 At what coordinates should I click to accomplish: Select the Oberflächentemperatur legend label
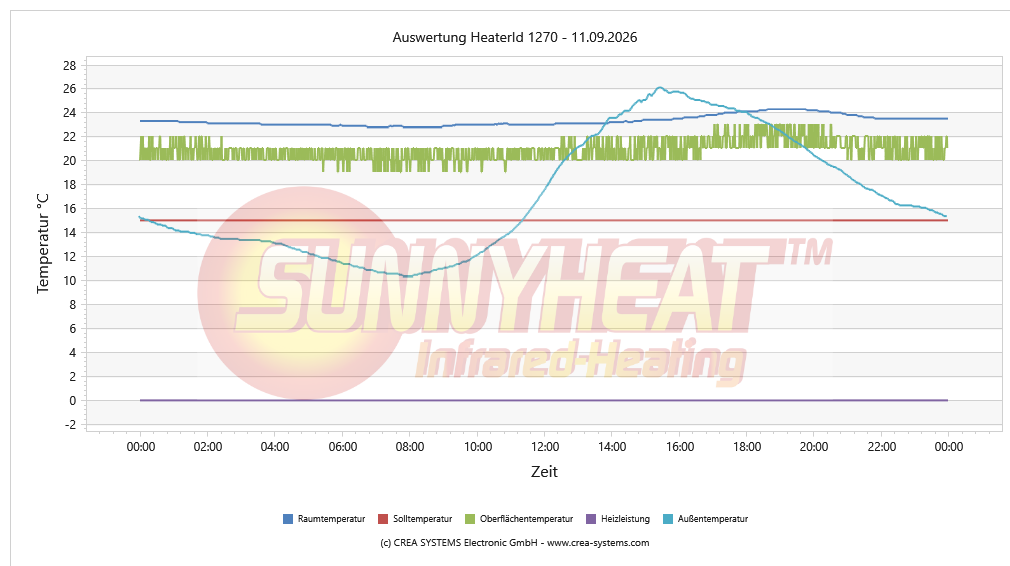pos(526,519)
